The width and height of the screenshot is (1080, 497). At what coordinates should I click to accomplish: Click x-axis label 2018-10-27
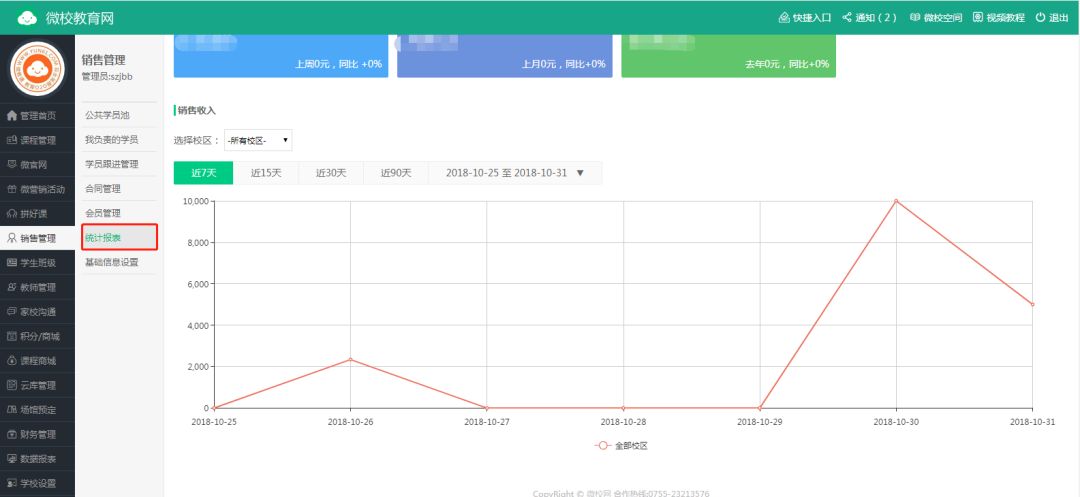pyautogui.click(x=487, y=422)
